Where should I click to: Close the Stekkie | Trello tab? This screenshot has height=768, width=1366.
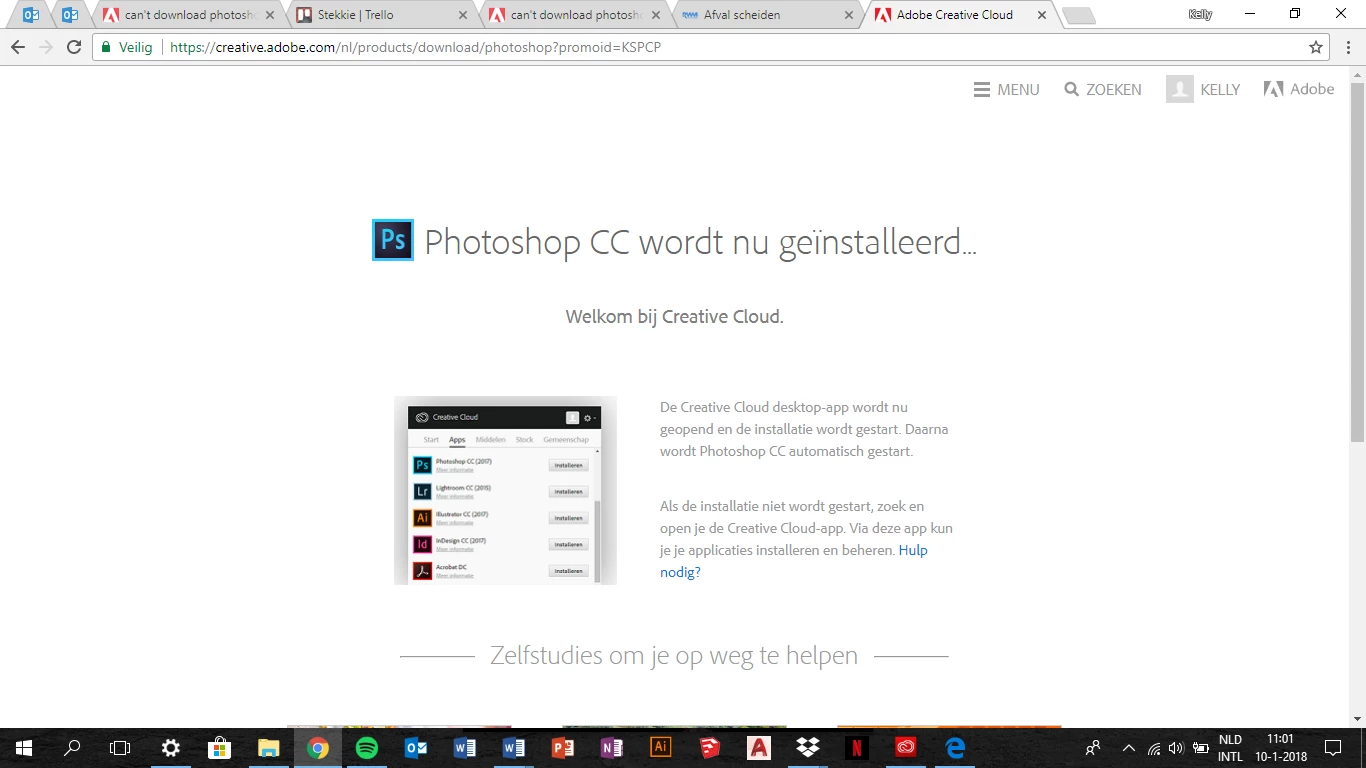[462, 15]
